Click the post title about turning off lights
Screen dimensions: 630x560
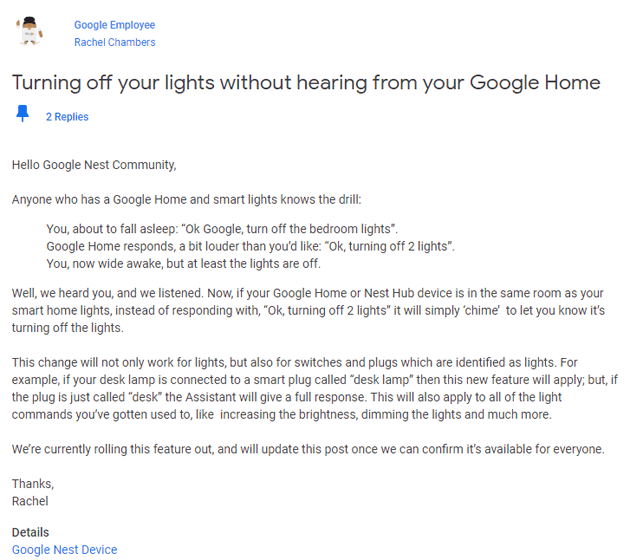pyautogui.click(x=306, y=82)
